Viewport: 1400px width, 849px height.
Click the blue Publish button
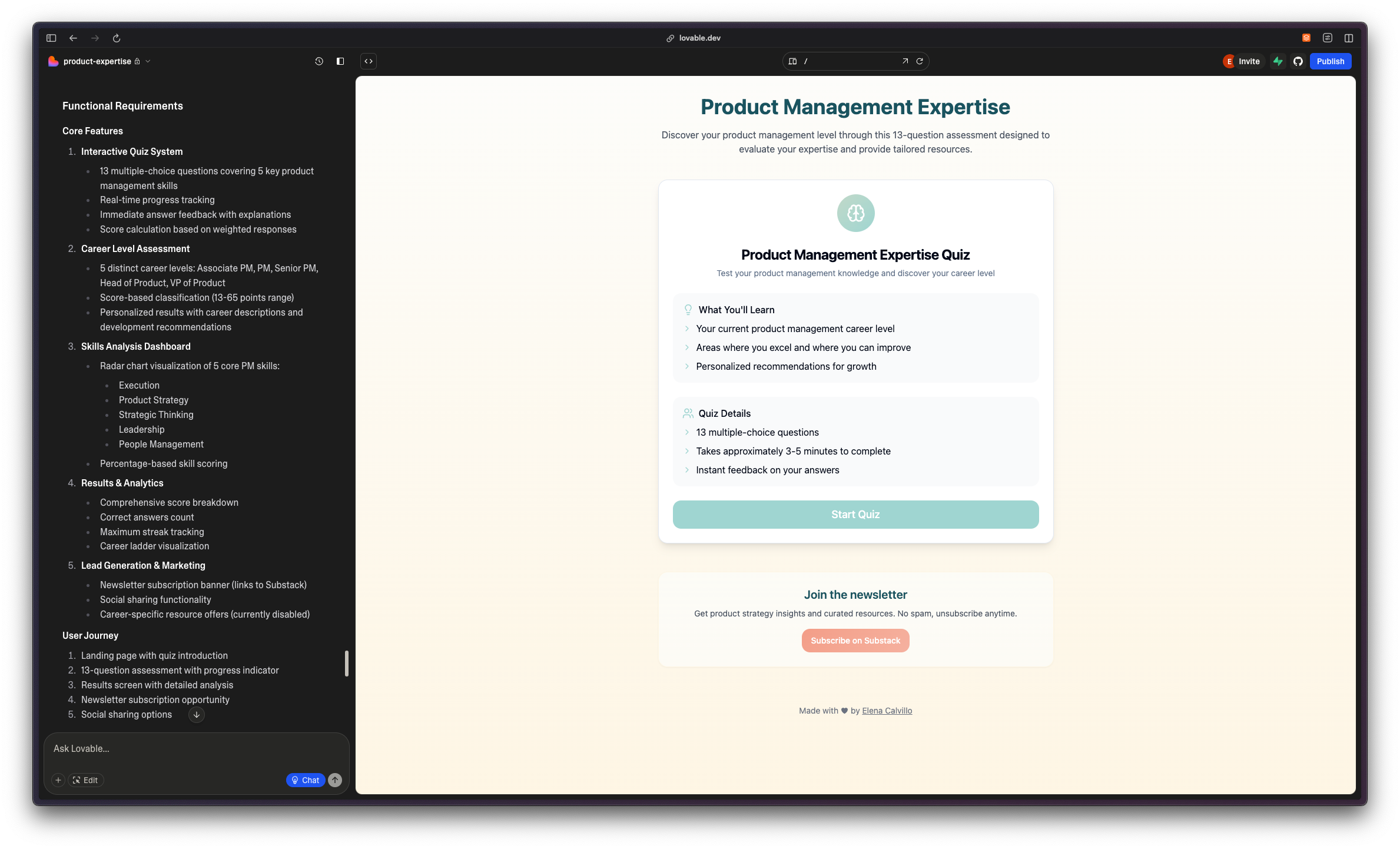1330,61
